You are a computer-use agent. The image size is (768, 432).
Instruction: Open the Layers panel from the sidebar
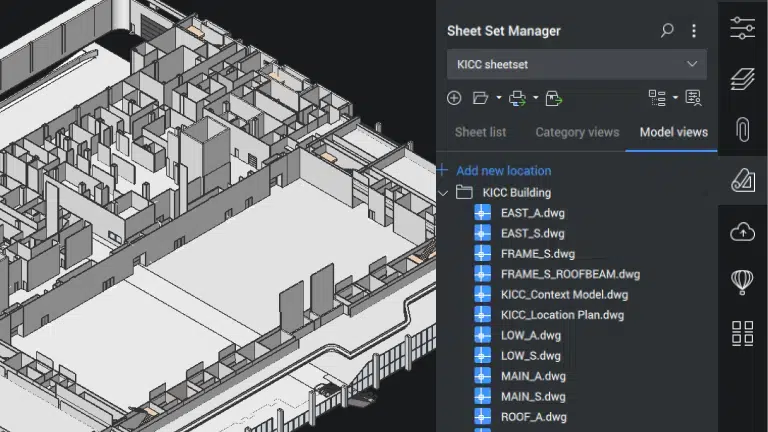742,79
